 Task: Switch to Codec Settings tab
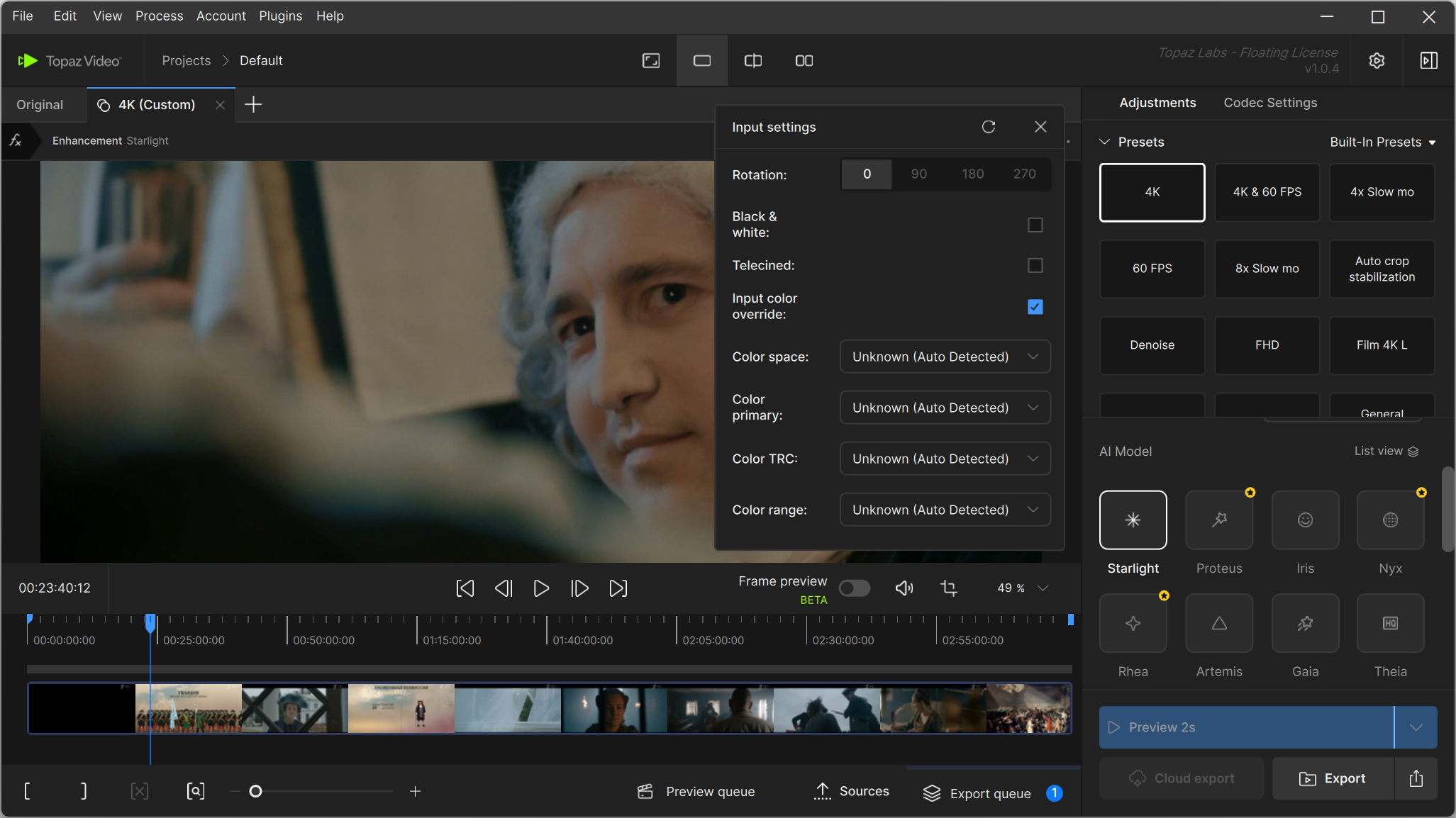pos(1269,103)
